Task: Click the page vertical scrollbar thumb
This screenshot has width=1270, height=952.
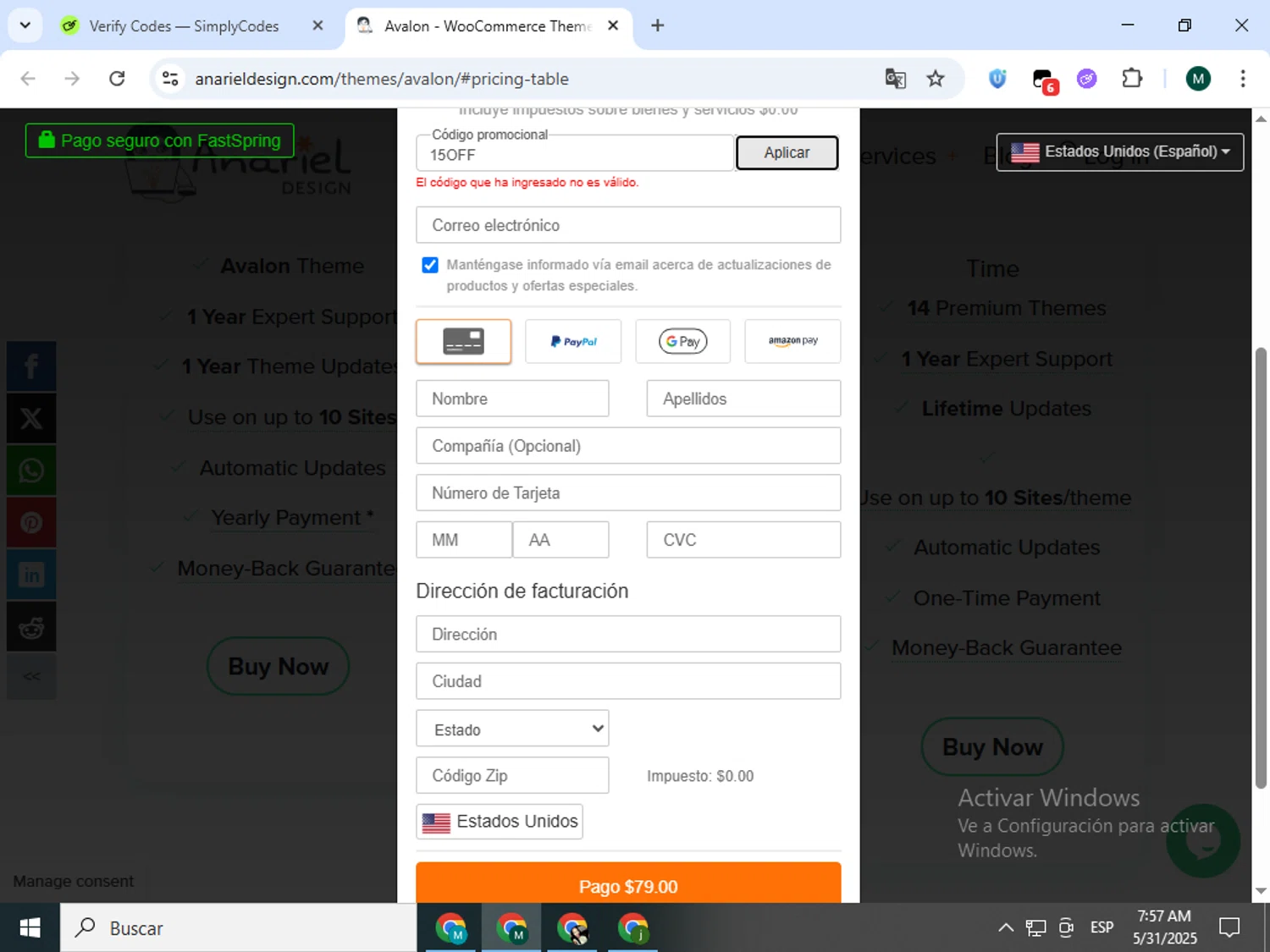Action: click(x=1261, y=568)
